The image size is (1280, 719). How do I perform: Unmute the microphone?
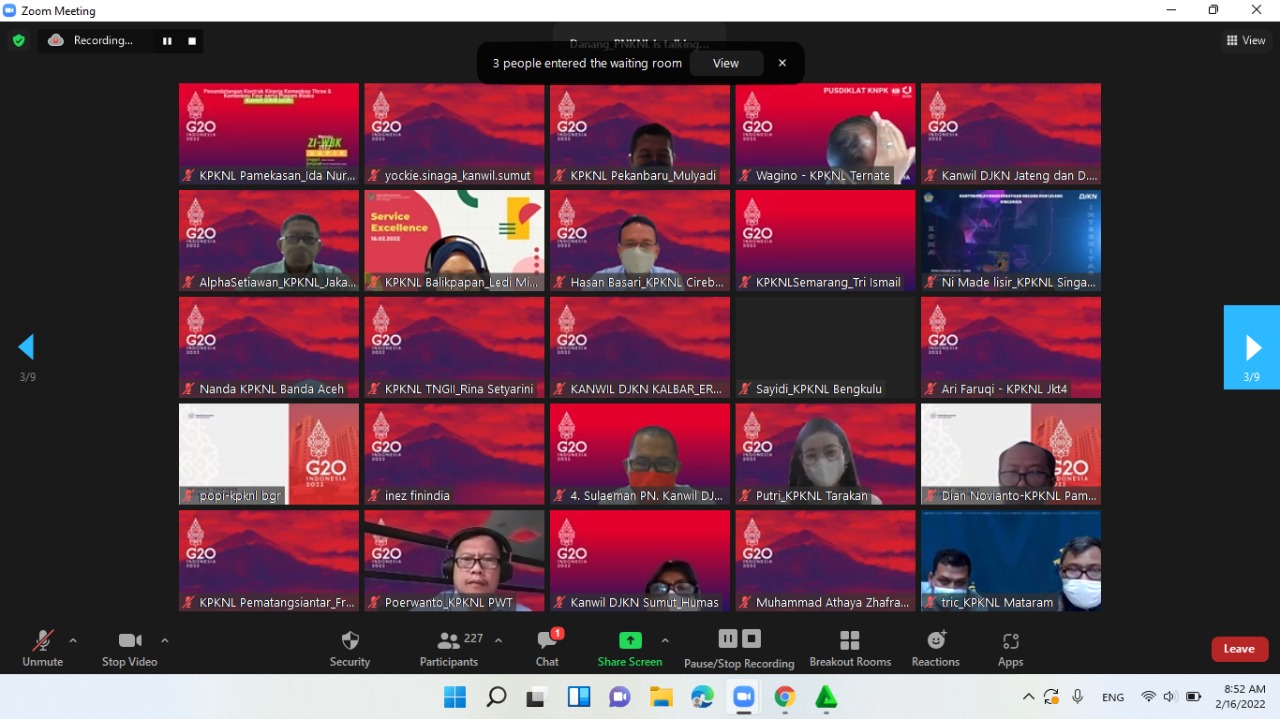42,647
